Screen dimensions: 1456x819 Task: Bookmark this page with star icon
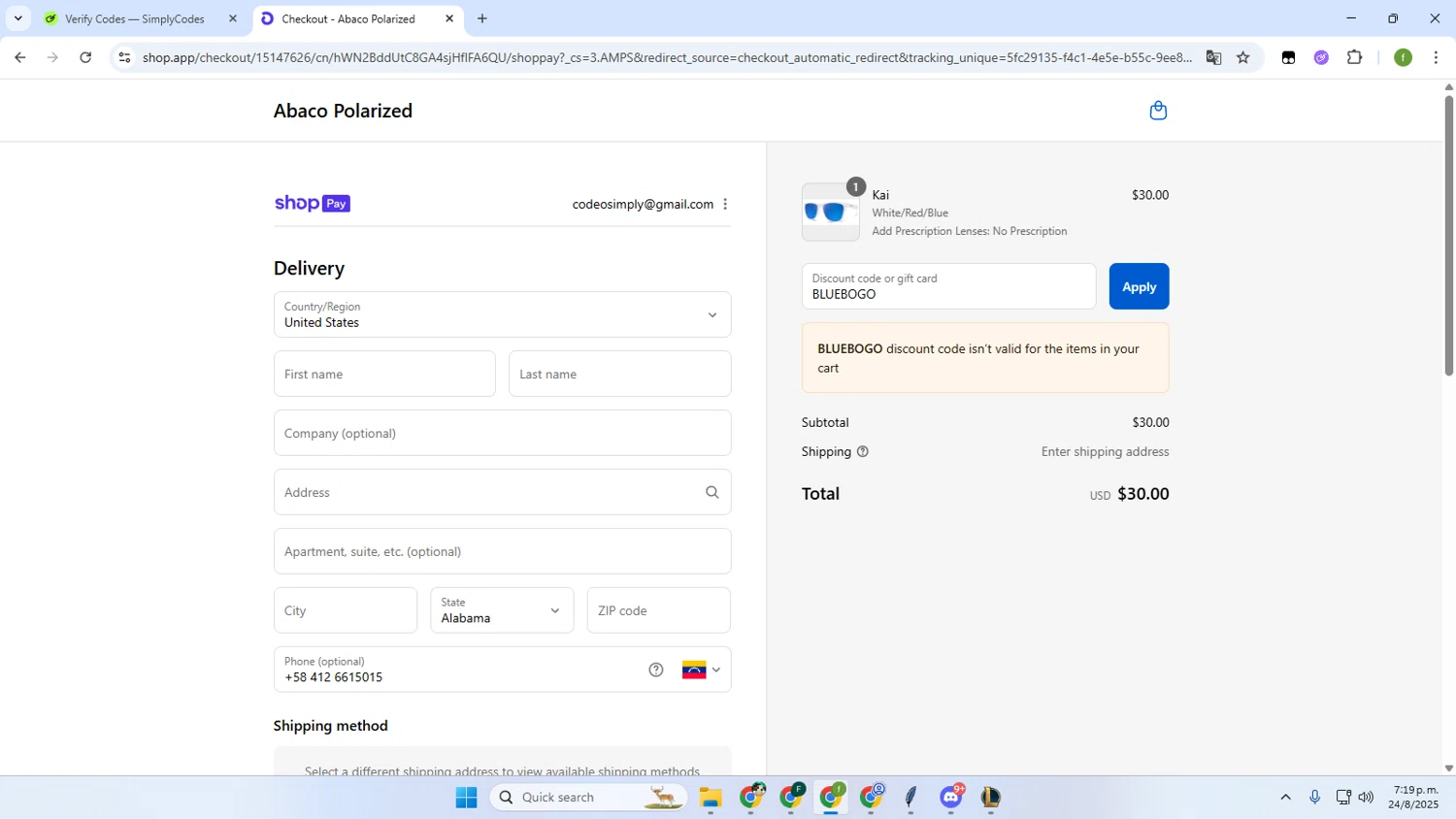[x=1243, y=57]
